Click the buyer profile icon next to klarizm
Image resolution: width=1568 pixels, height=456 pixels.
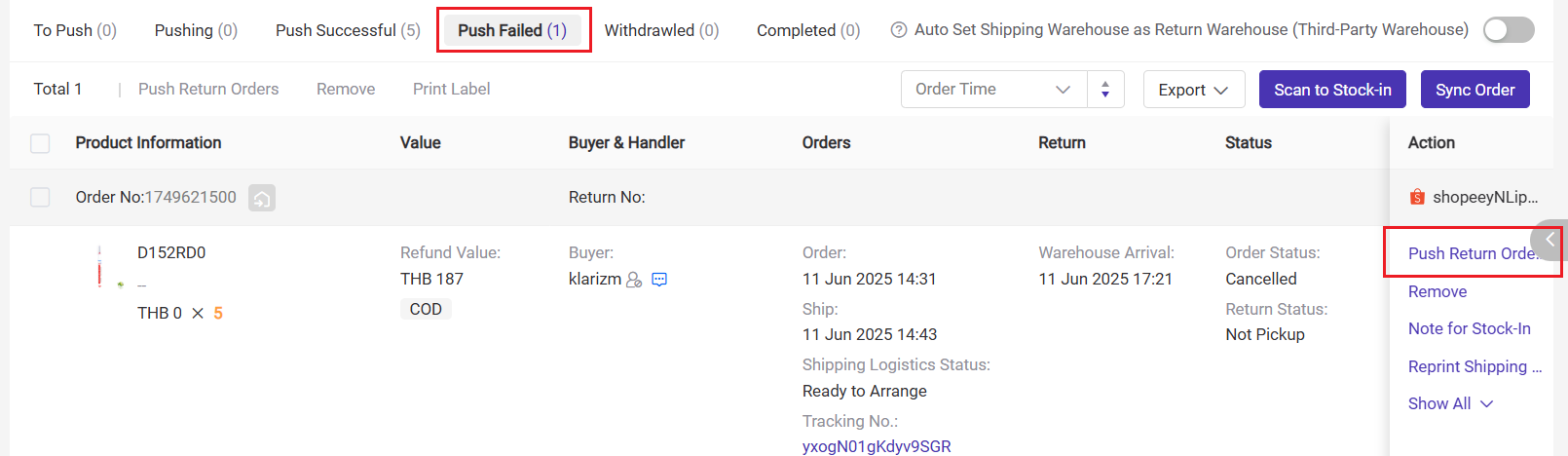(634, 280)
